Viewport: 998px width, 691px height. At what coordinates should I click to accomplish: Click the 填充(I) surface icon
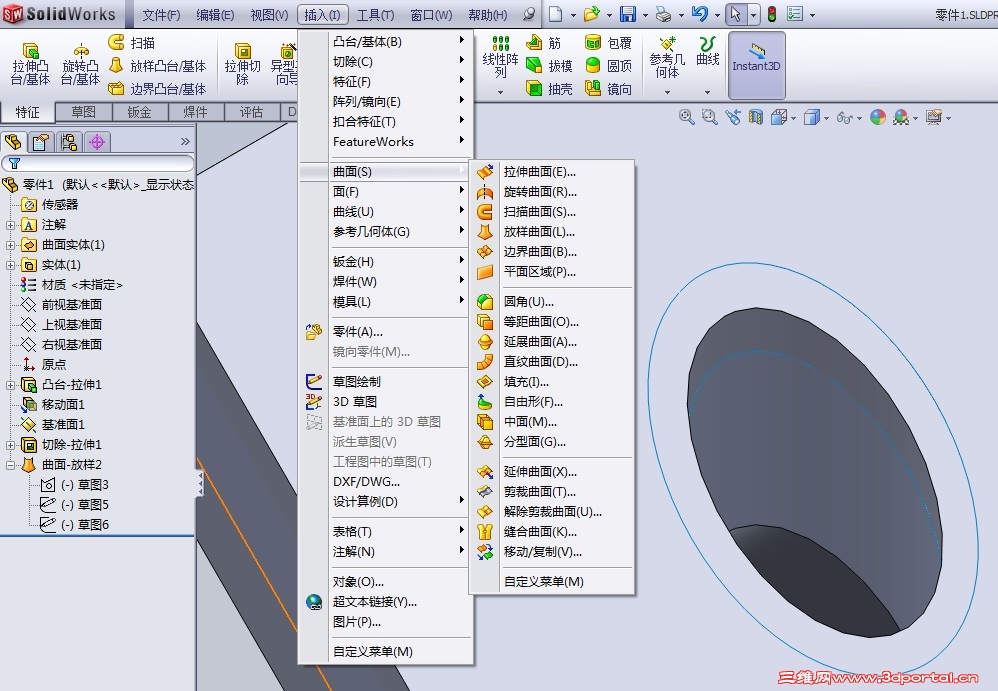pos(485,382)
